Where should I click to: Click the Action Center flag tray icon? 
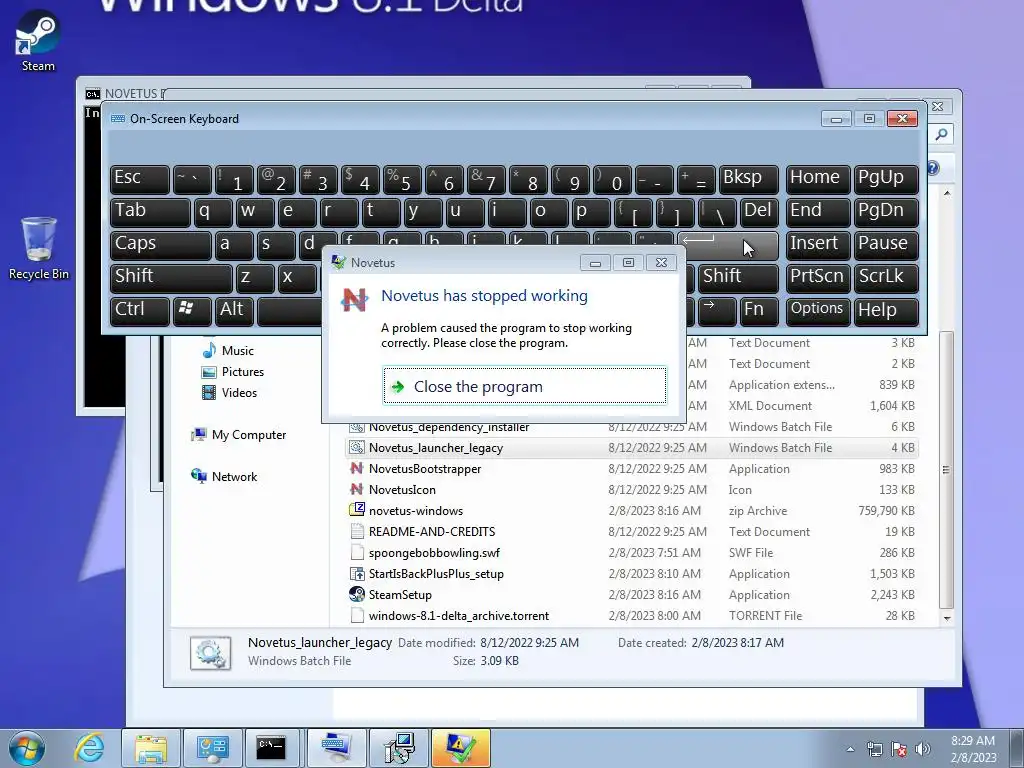click(x=899, y=748)
